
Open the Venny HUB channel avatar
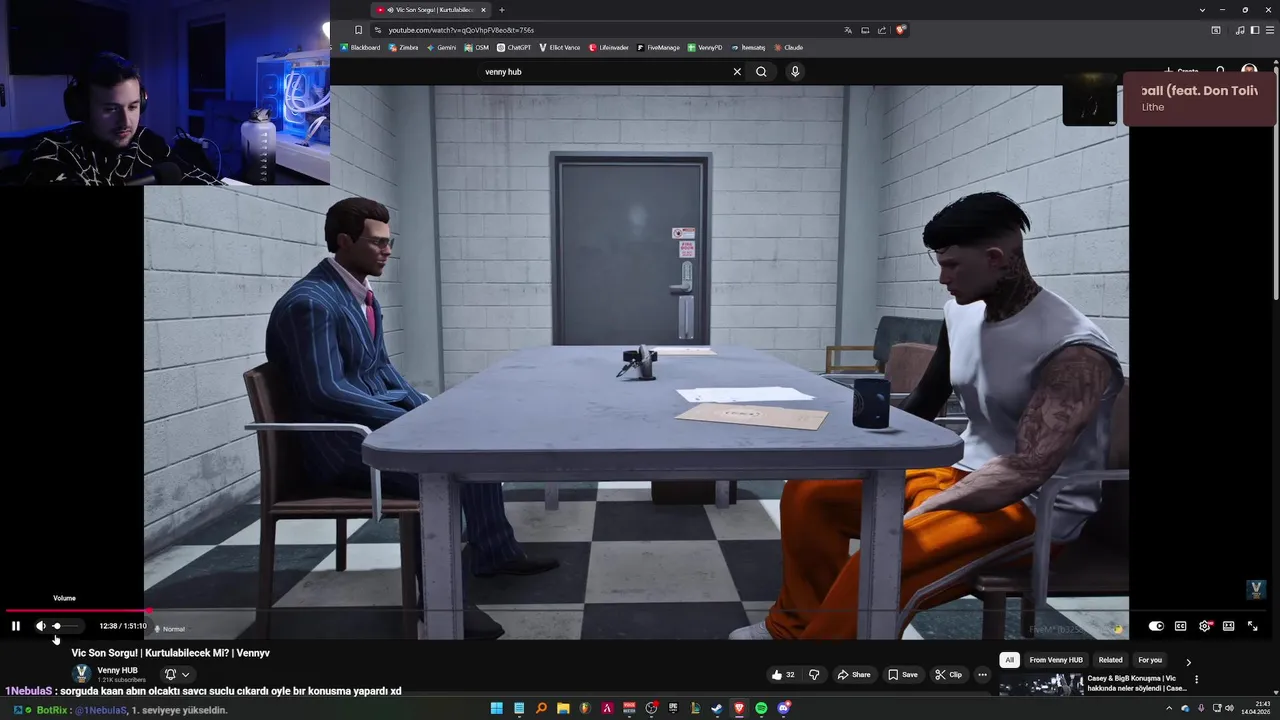[x=82, y=674]
